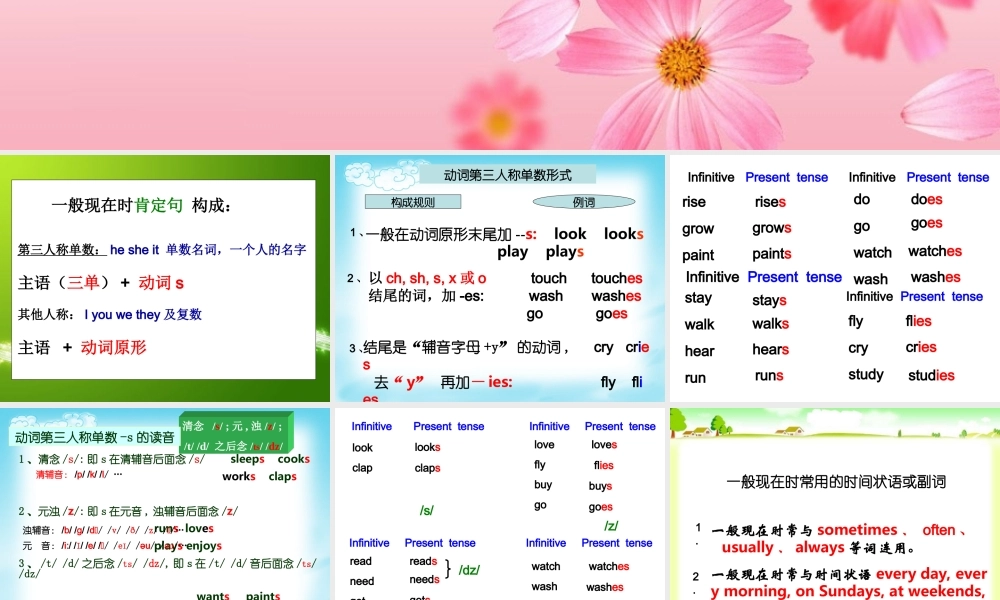The height and width of the screenshot is (600, 1000).
Task: Click the word hears beside hear
Action: (770, 349)
